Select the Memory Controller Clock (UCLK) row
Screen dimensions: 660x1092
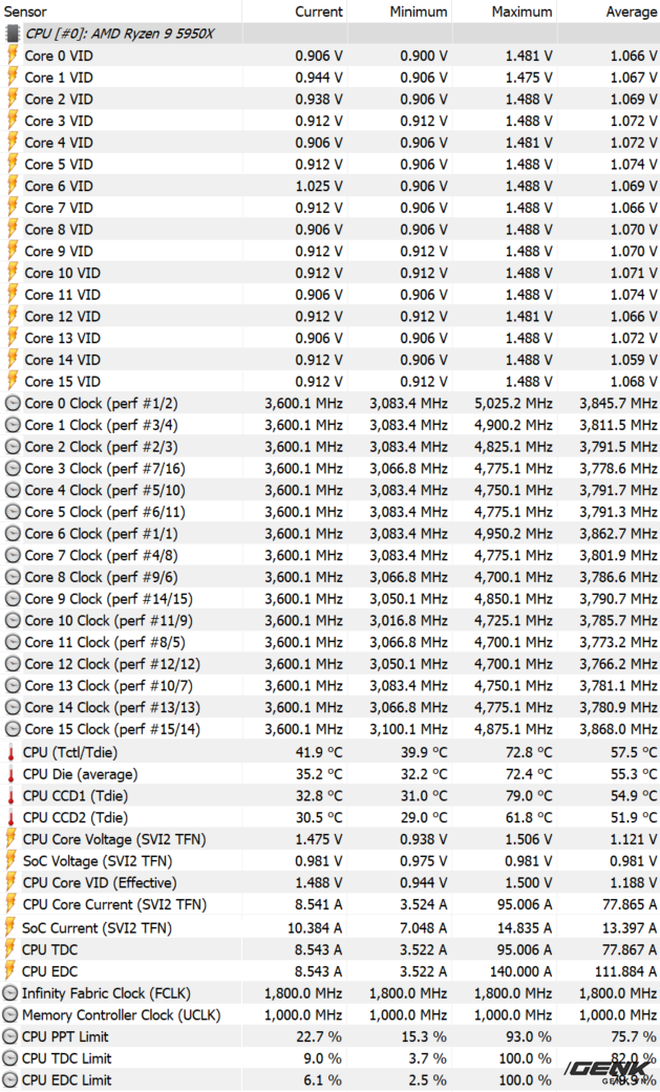tap(120, 1015)
